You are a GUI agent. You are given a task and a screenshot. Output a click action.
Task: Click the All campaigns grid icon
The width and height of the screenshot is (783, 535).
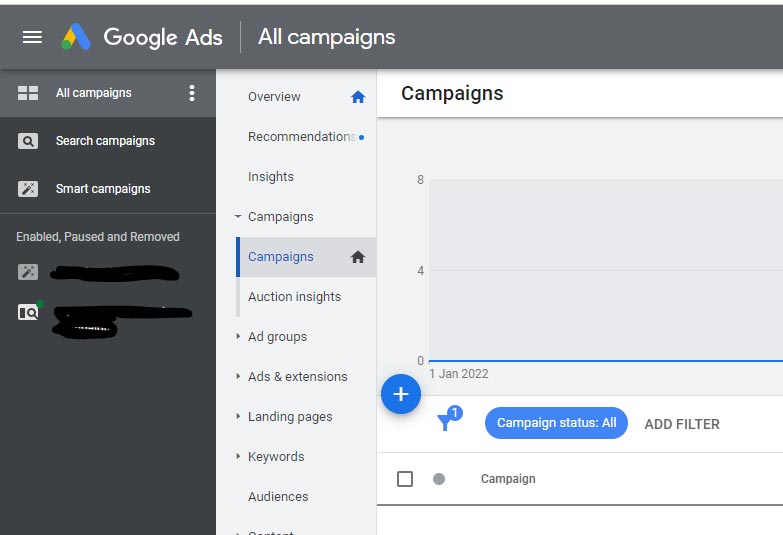(x=28, y=93)
